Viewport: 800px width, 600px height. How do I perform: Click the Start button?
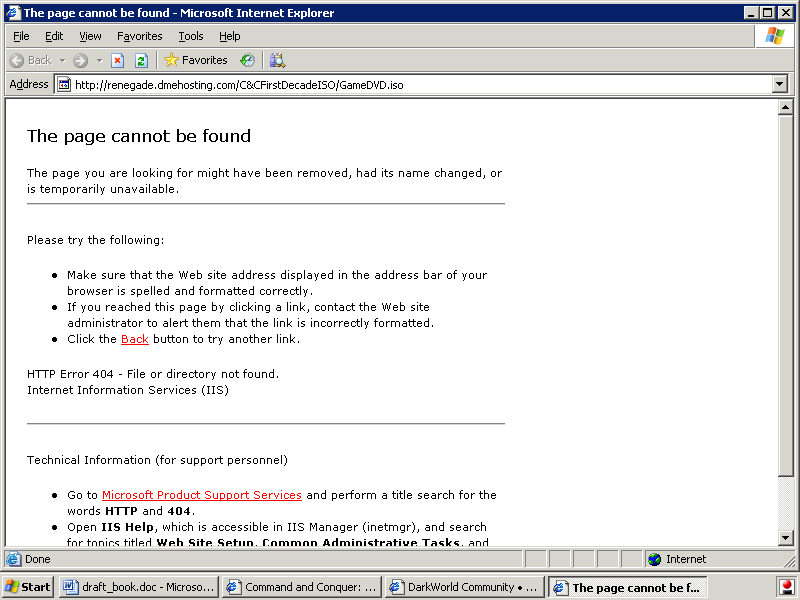28,587
